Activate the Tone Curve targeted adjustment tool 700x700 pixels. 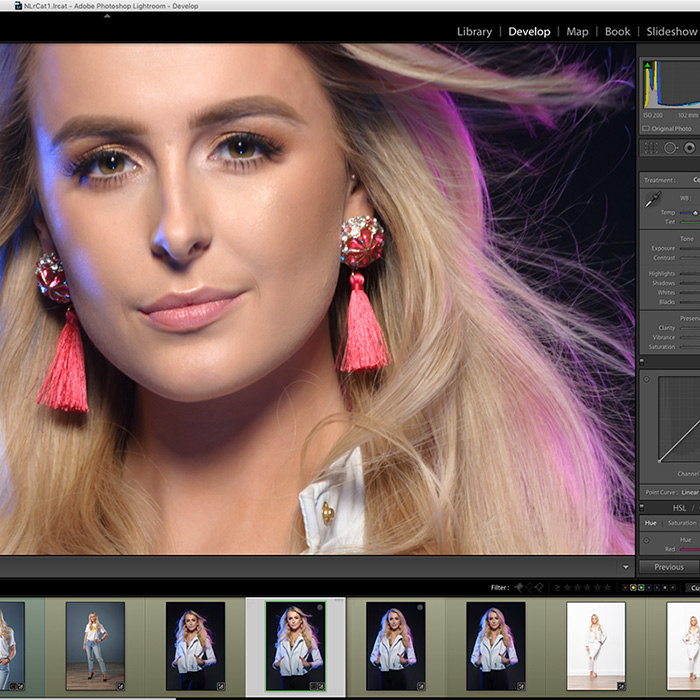pyautogui.click(x=646, y=379)
